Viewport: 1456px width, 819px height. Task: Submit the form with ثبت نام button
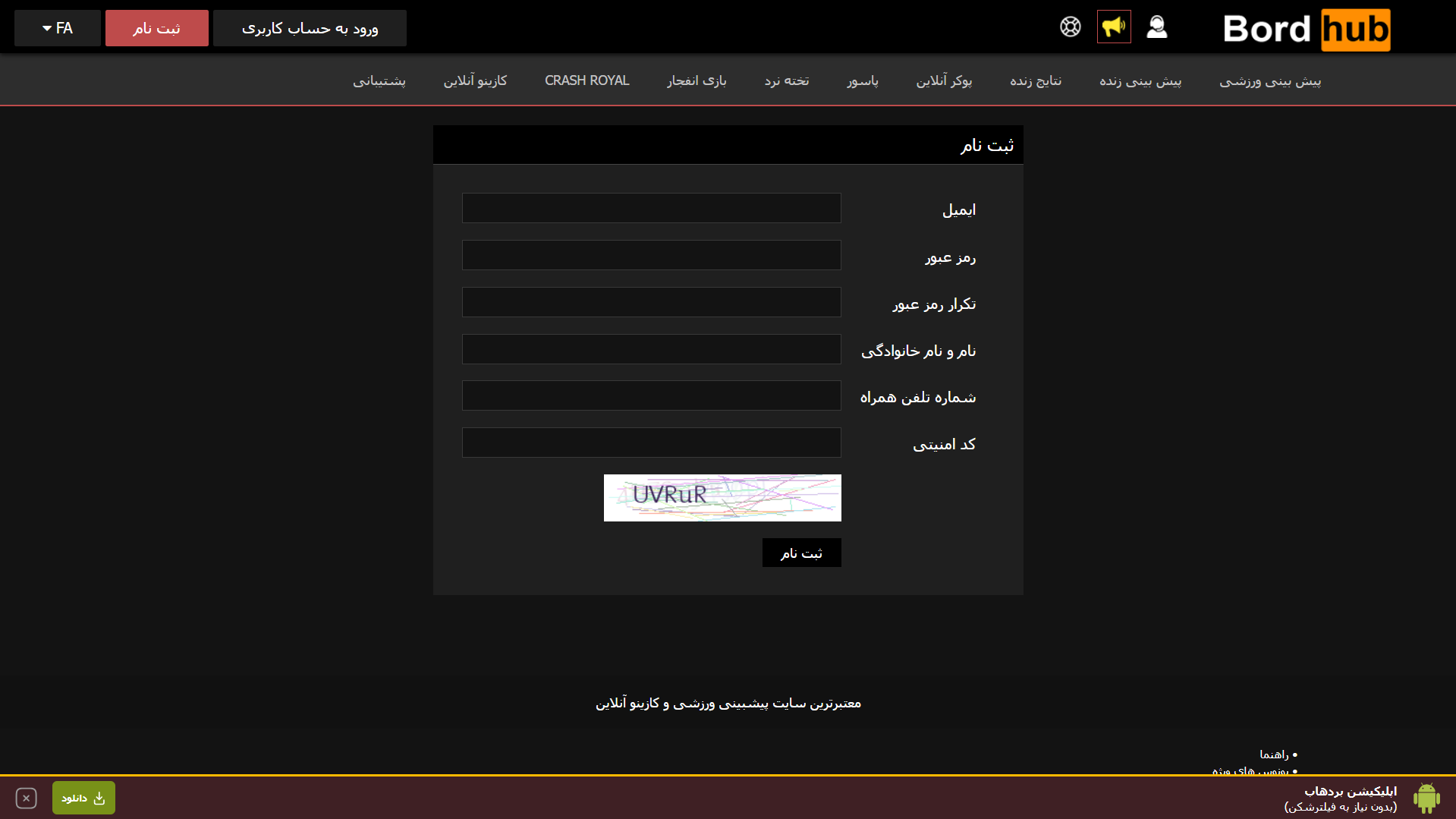point(802,553)
